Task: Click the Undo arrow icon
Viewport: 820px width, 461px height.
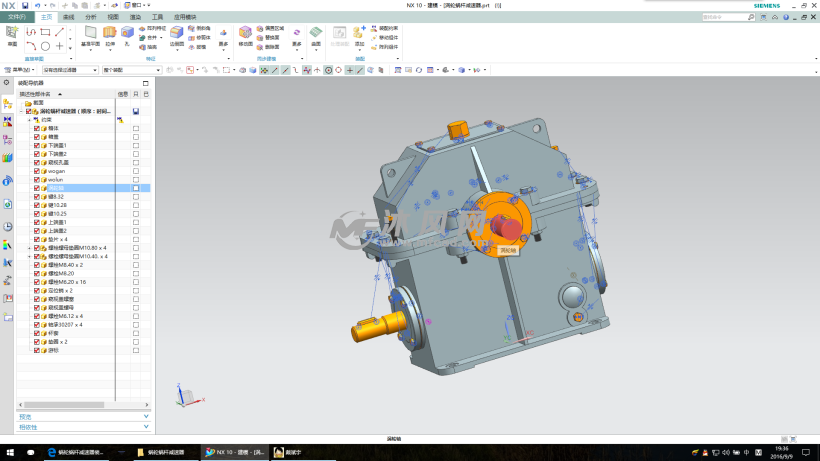Action: click(x=38, y=5)
